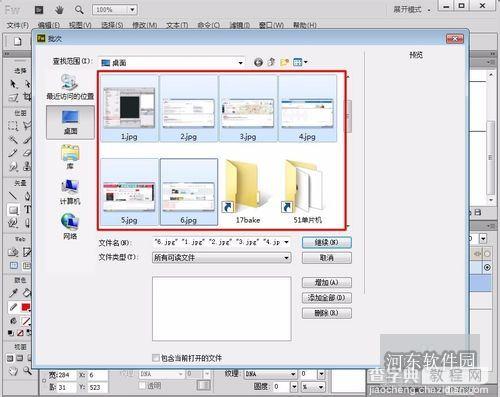Image resolution: width=500 pixels, height=397 pixels.
Task: Click the fill paint bucket color icon
Action: [13, 321]
